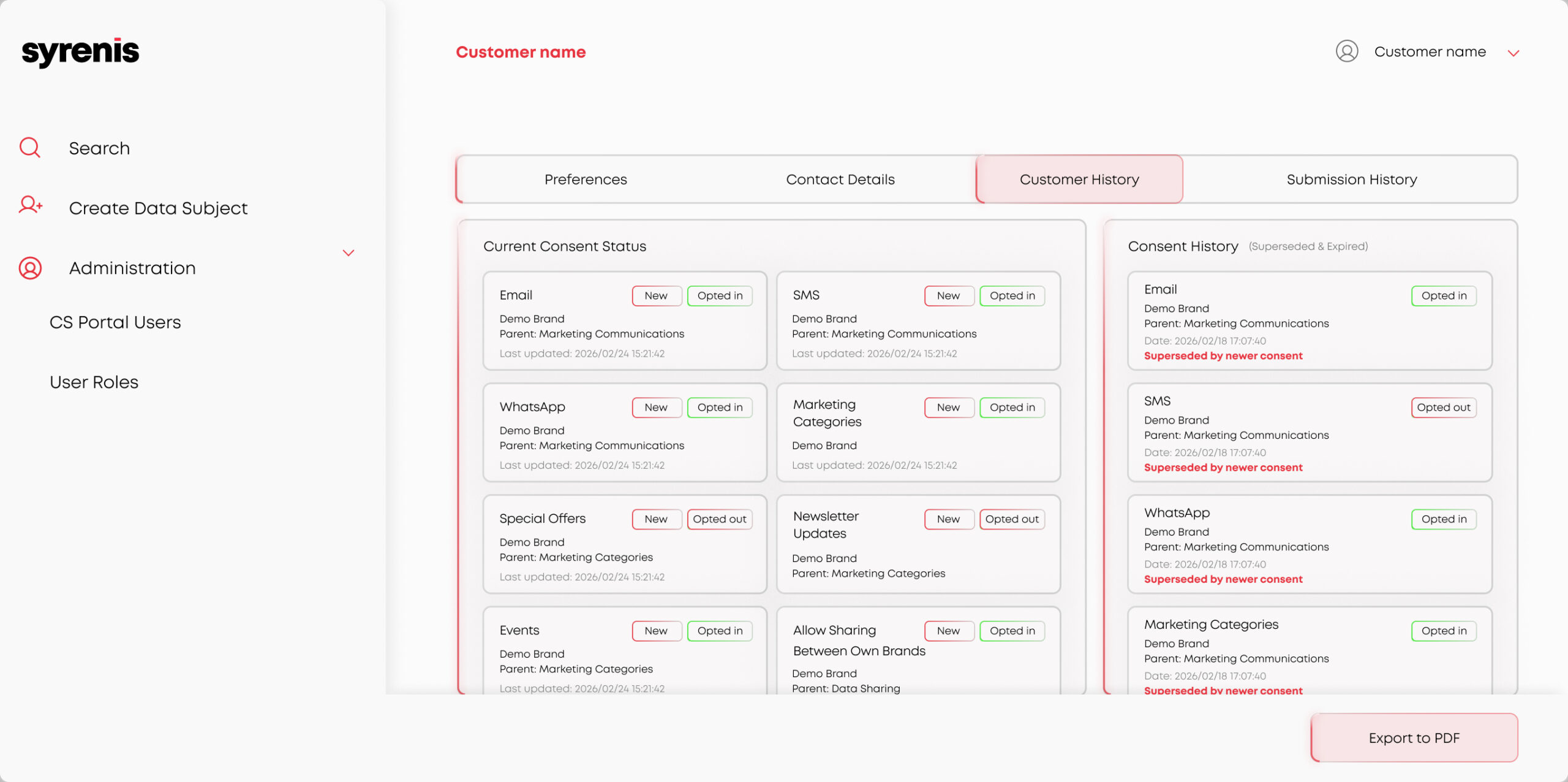
Task: Go to User Roles
Action: point(94,382)
